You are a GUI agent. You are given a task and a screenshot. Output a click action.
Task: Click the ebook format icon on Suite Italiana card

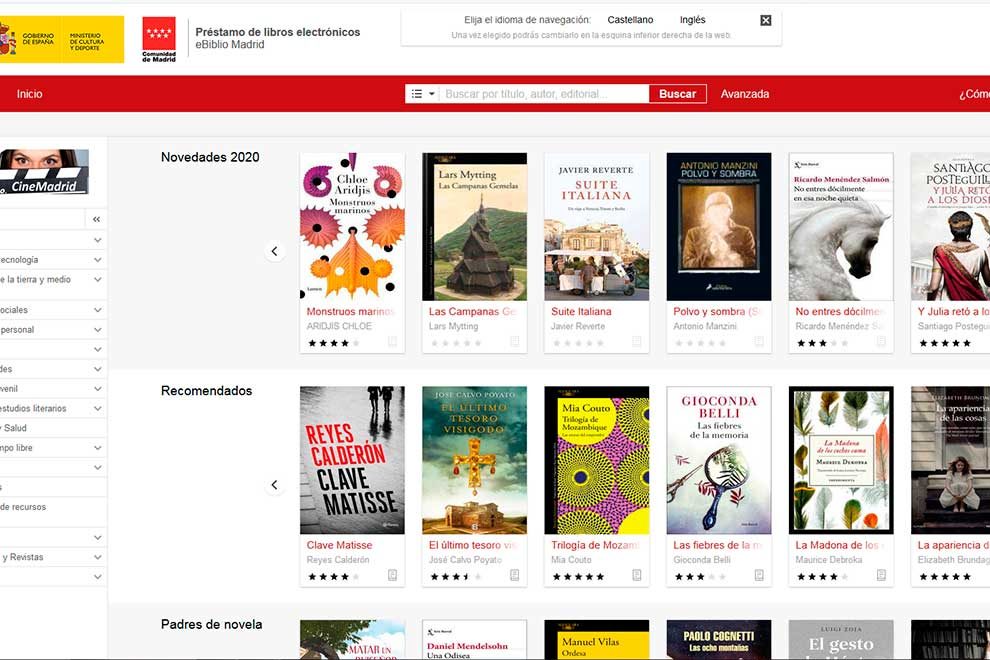tap(636, 342)
